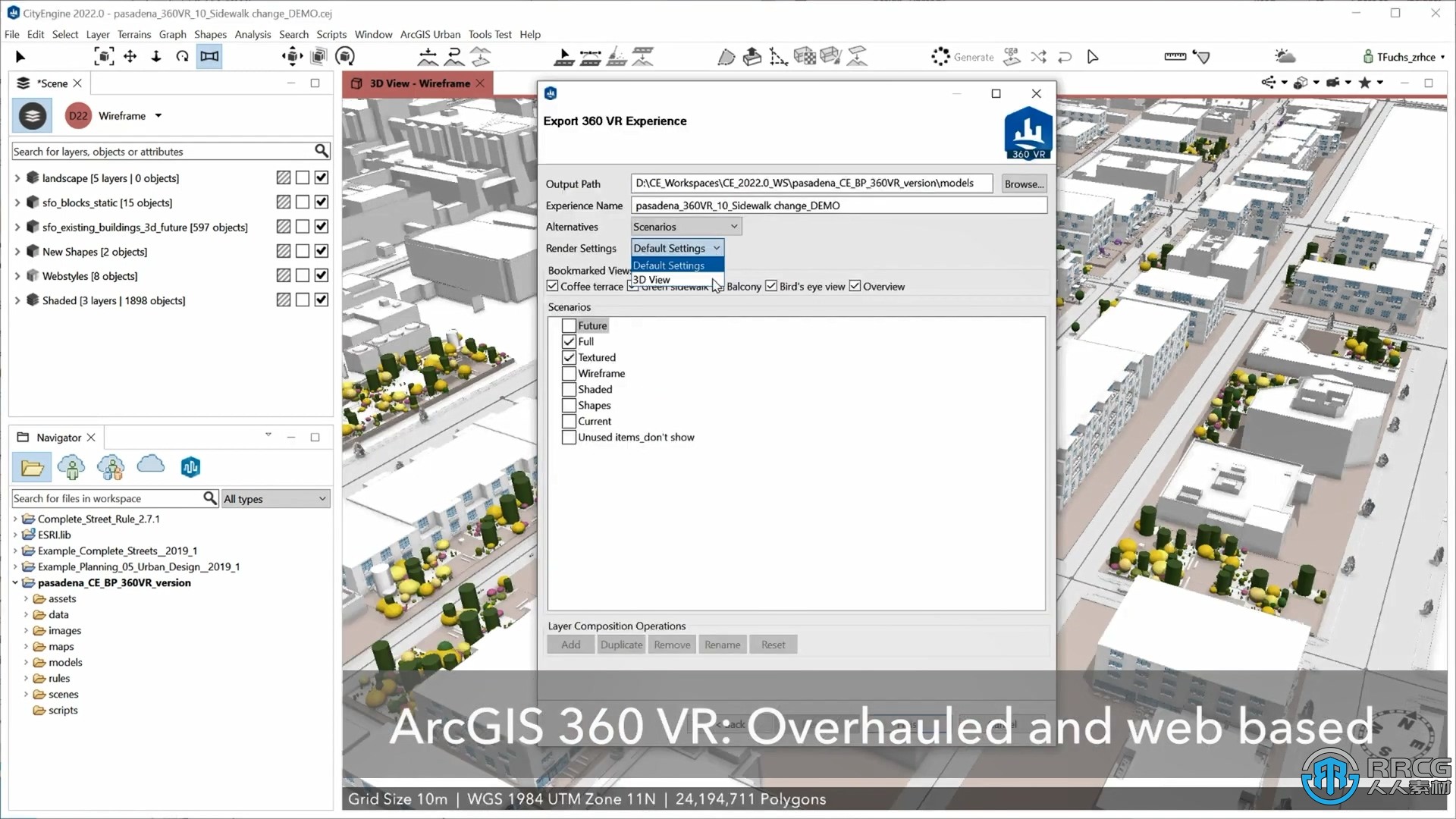Enable the Wireframe scenario checkbox
Viewport: 1456px width, 819px height.
[x=569, y=374]
